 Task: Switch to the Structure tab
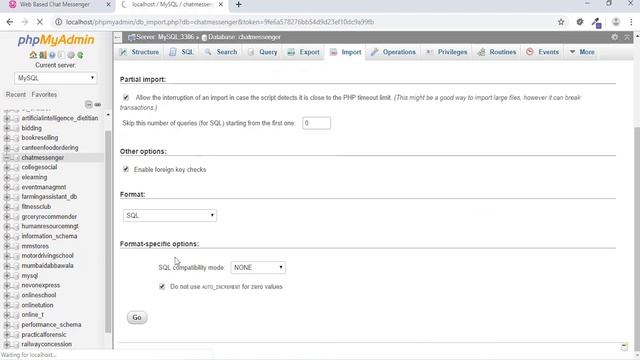pos(140,52)
